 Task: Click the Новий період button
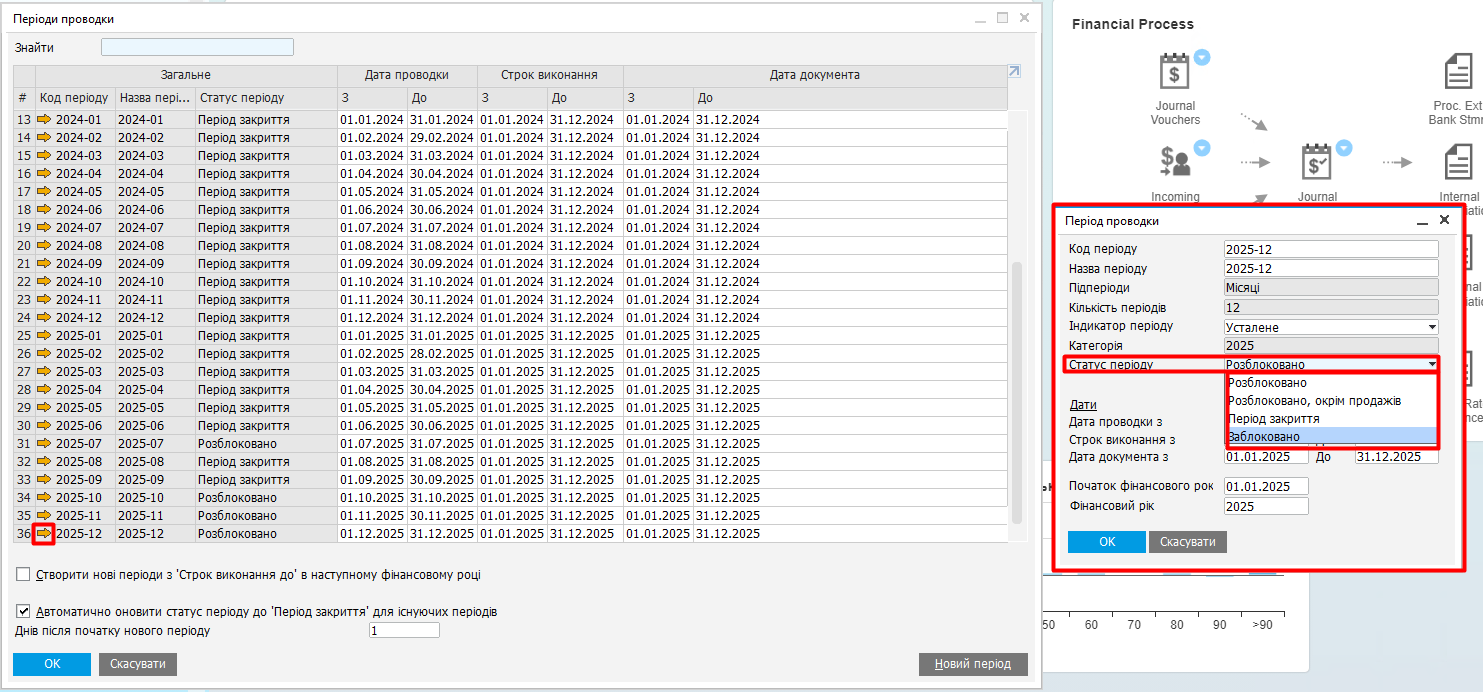[x=972, y=664]
